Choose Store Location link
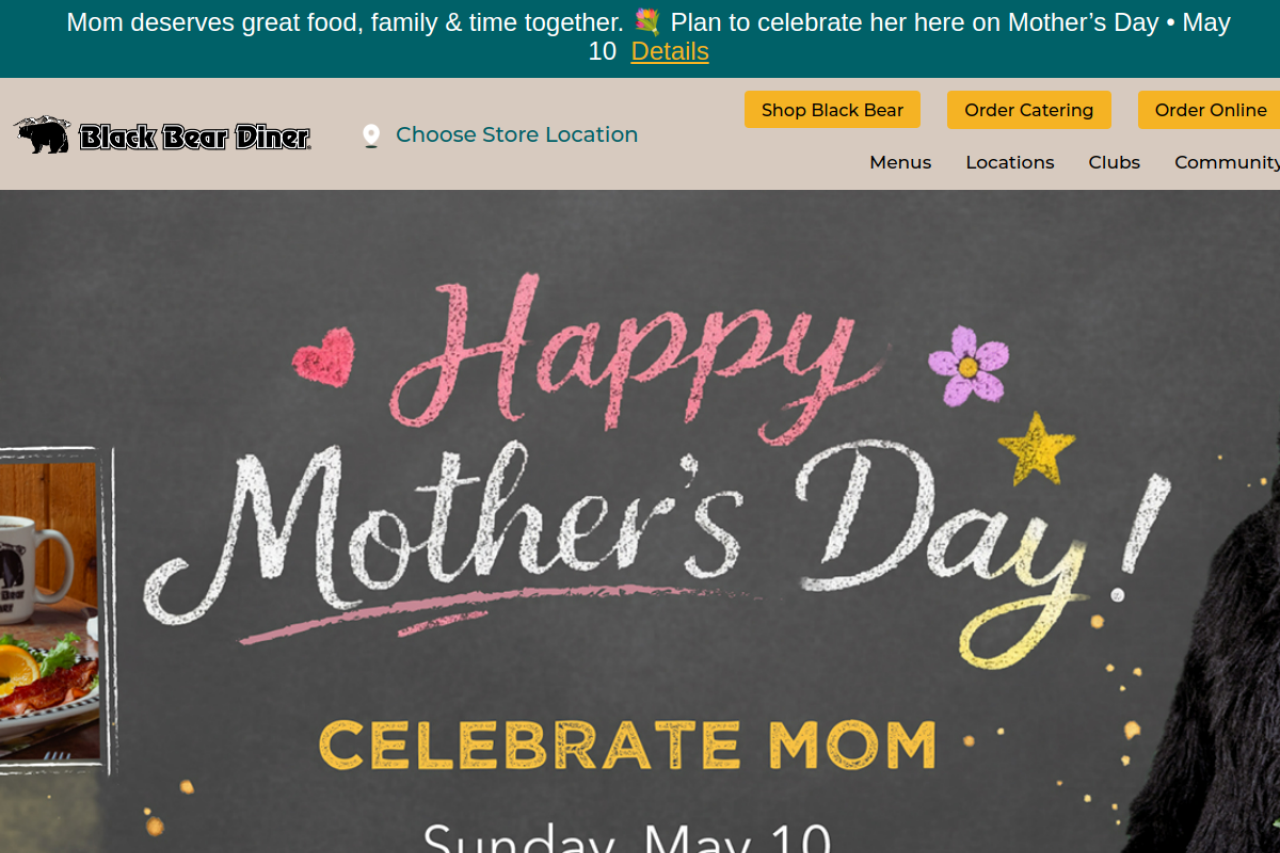This screenshot has height=853, width=1280. [516, 135]
